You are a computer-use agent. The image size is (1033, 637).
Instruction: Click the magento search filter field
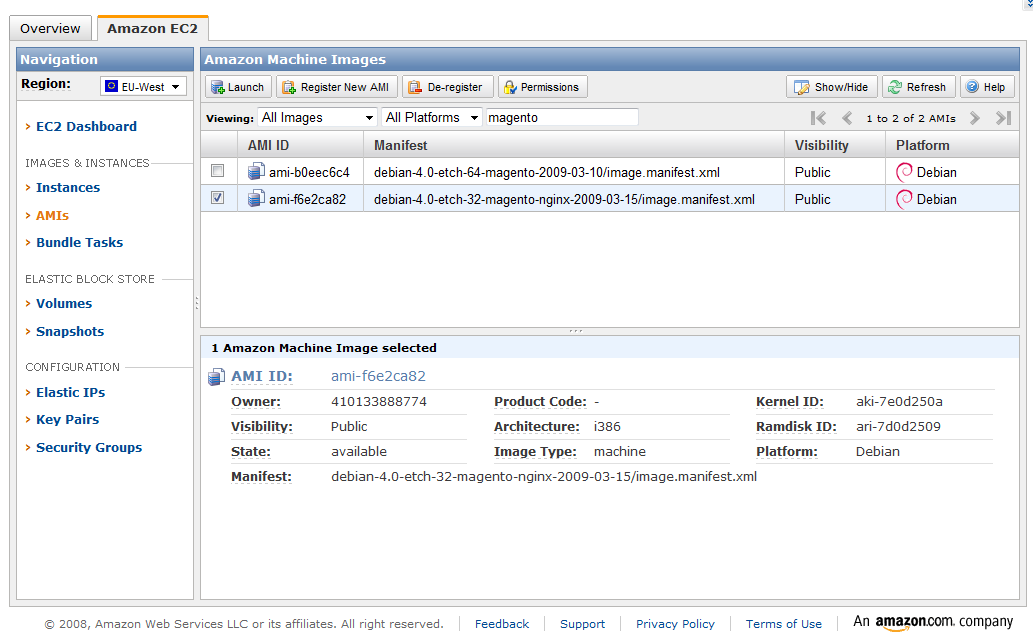[562, 117]
